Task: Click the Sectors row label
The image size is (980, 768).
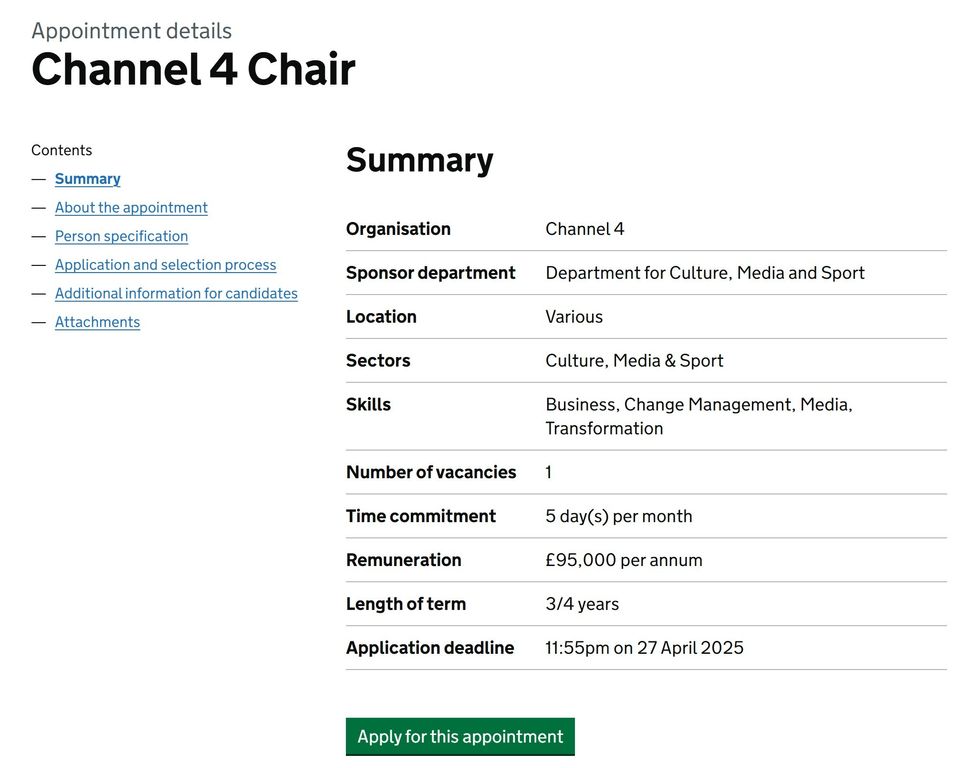Action: 378,361
